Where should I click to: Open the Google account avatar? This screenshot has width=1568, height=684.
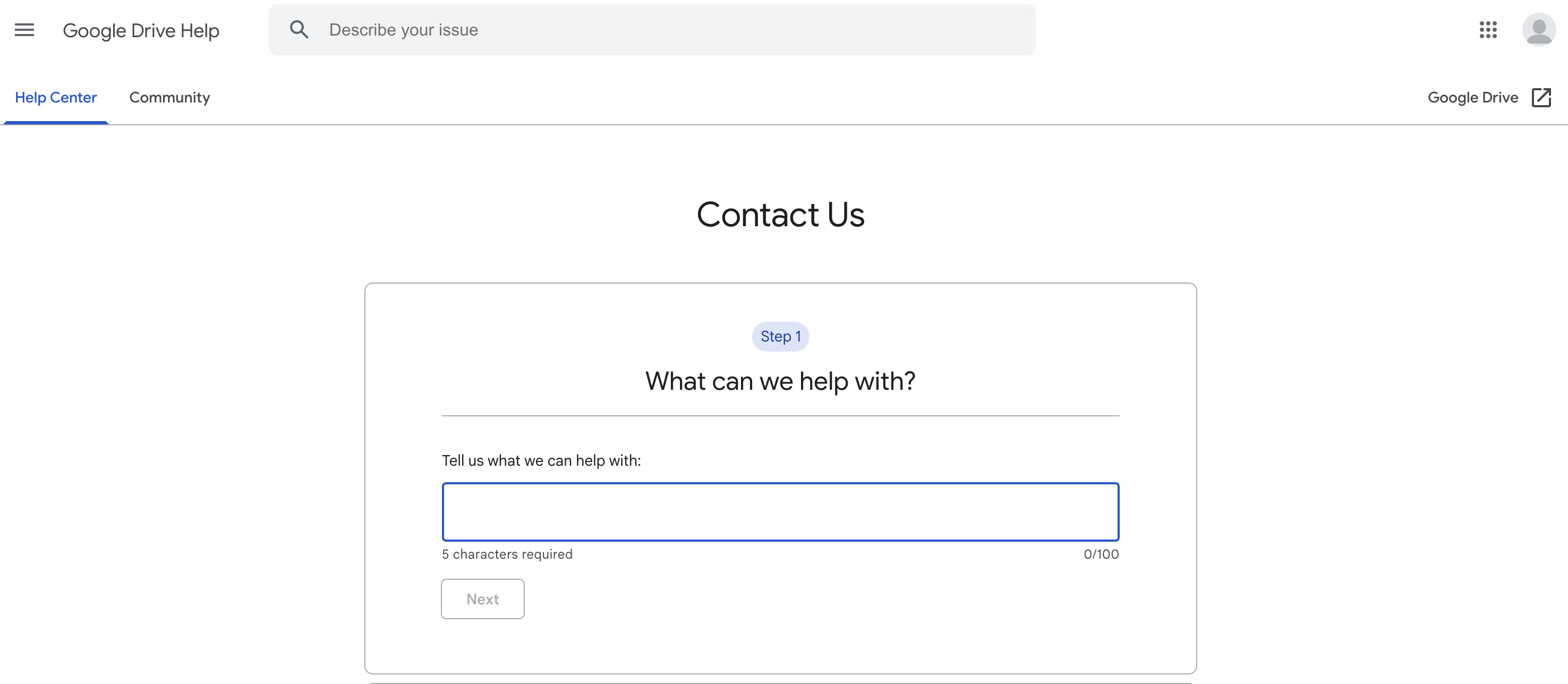(x=1538, y=30)
